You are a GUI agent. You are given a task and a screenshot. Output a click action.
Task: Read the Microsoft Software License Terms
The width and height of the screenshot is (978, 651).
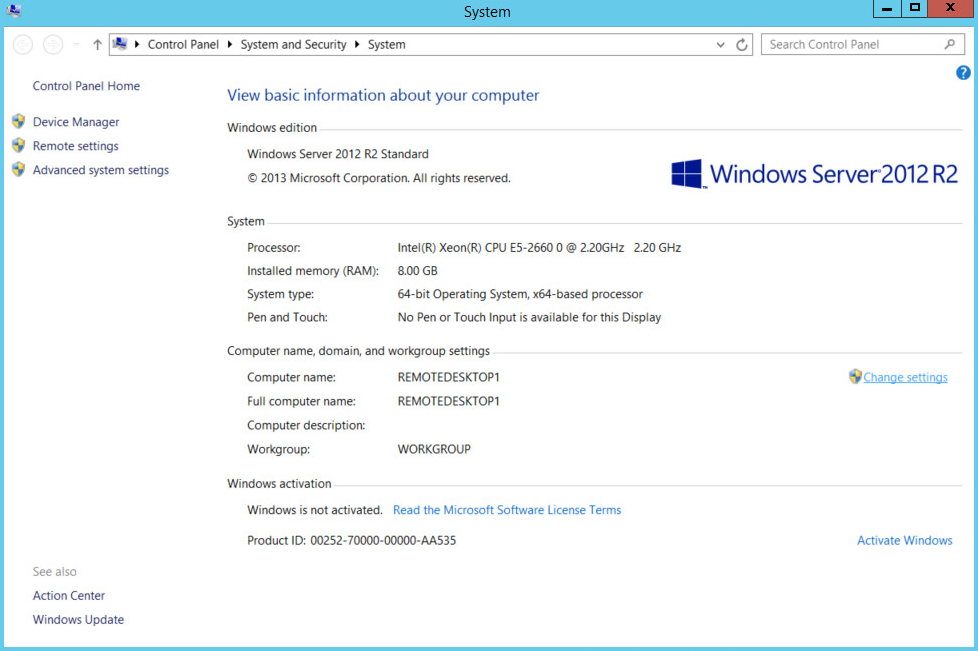(506, 510)
